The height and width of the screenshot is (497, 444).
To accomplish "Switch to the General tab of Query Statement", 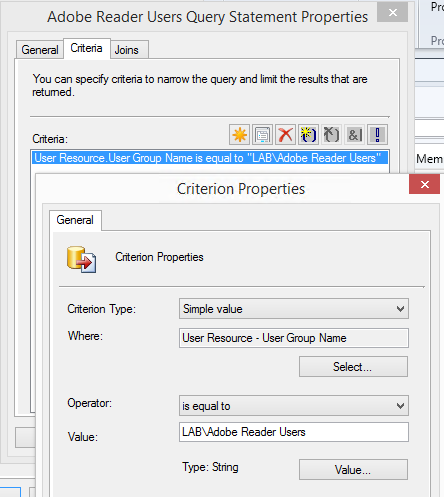I will pos(40,50).
